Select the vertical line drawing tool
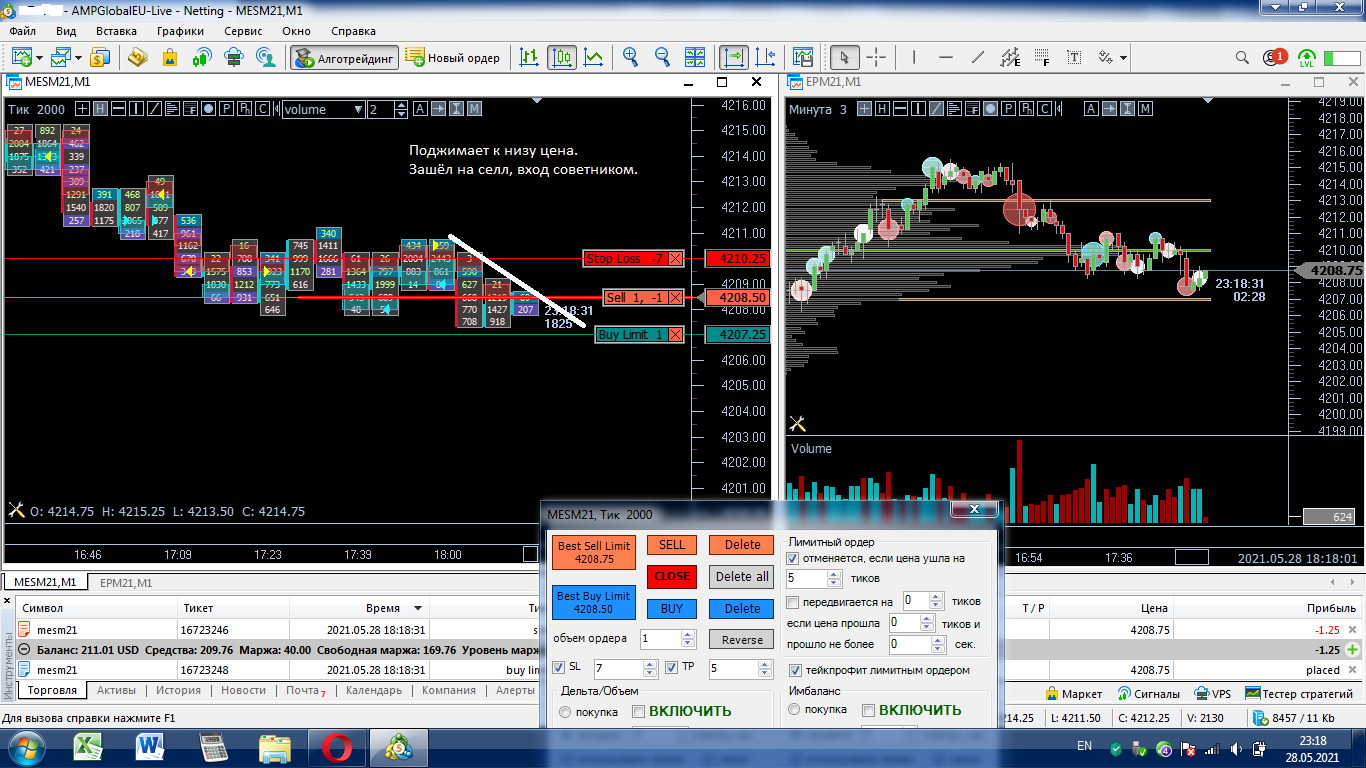The height and width of the screenshot is (768, 1366). click(915, 57)
